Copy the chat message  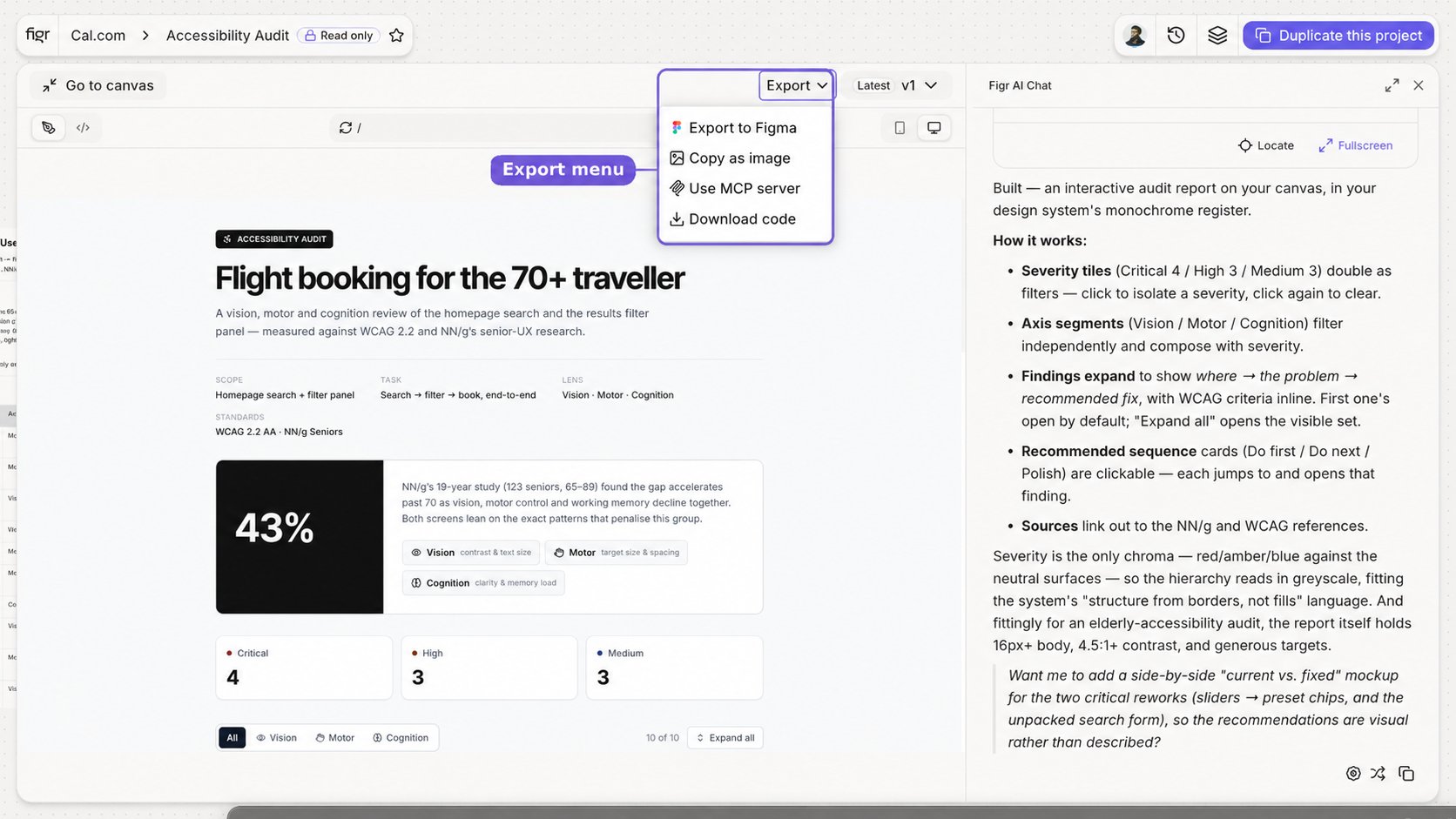click(1406, 774)
